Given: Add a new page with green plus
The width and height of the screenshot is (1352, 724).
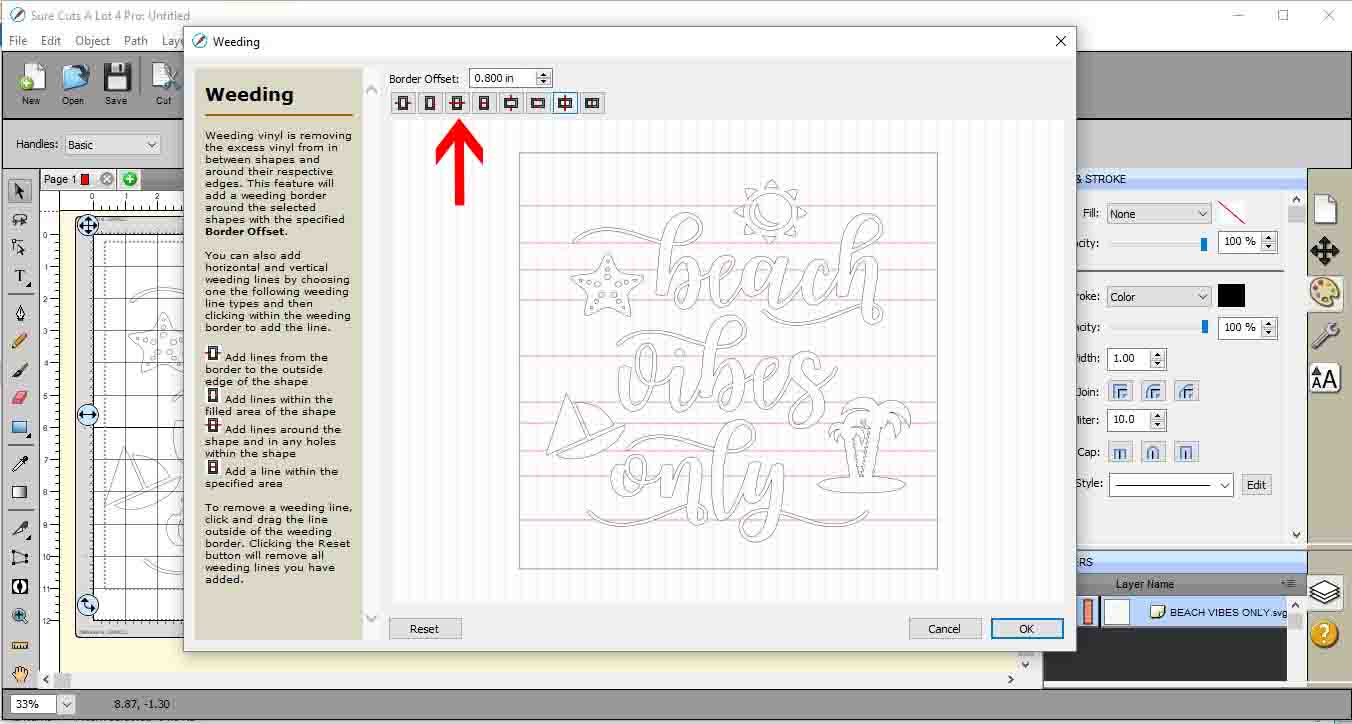Looking at the screenshot, I should click(x=130, y=179).
